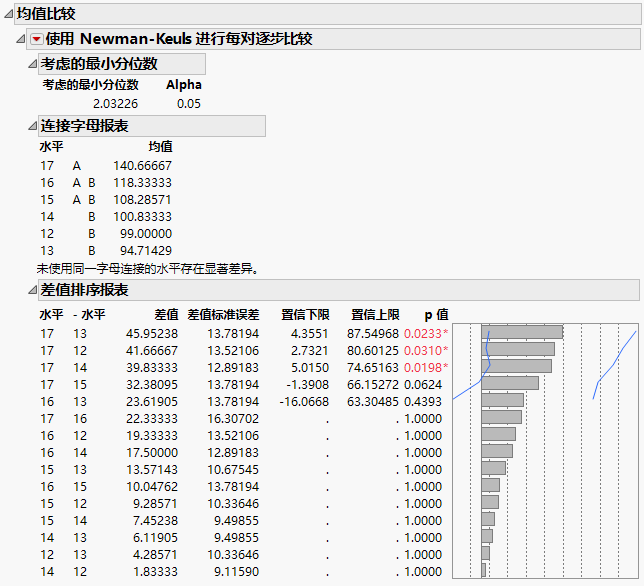This screenshot has width=644, height=586.
Task: Toggle the 差值排序报表 disclosure triangle
Action: [32, 290]
